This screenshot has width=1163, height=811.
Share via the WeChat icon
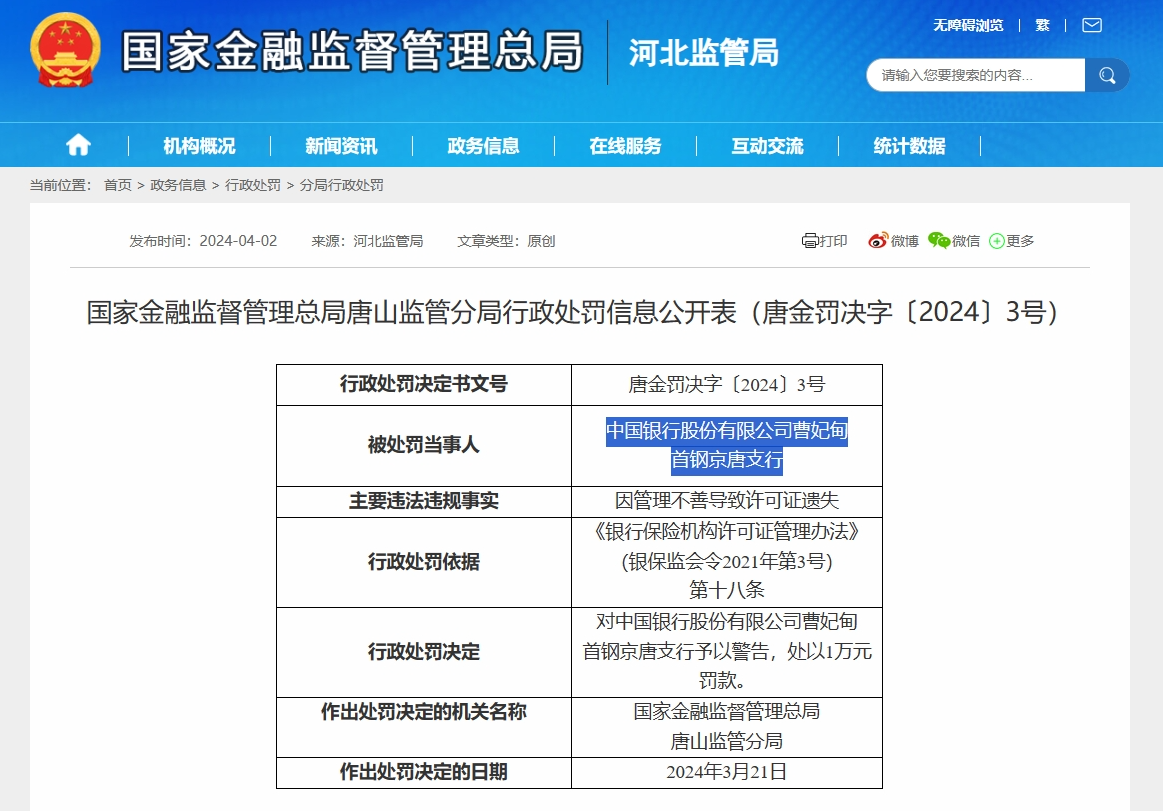(938, 240)
